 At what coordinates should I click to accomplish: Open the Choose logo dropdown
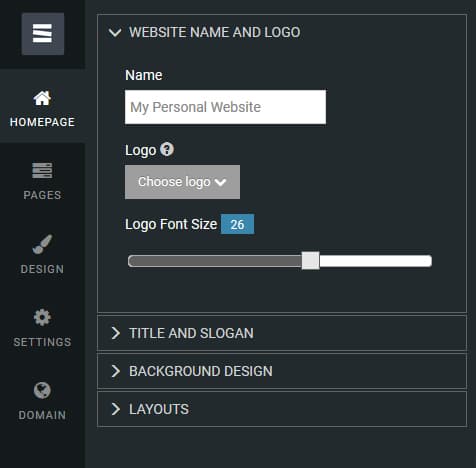click(182, 182)
